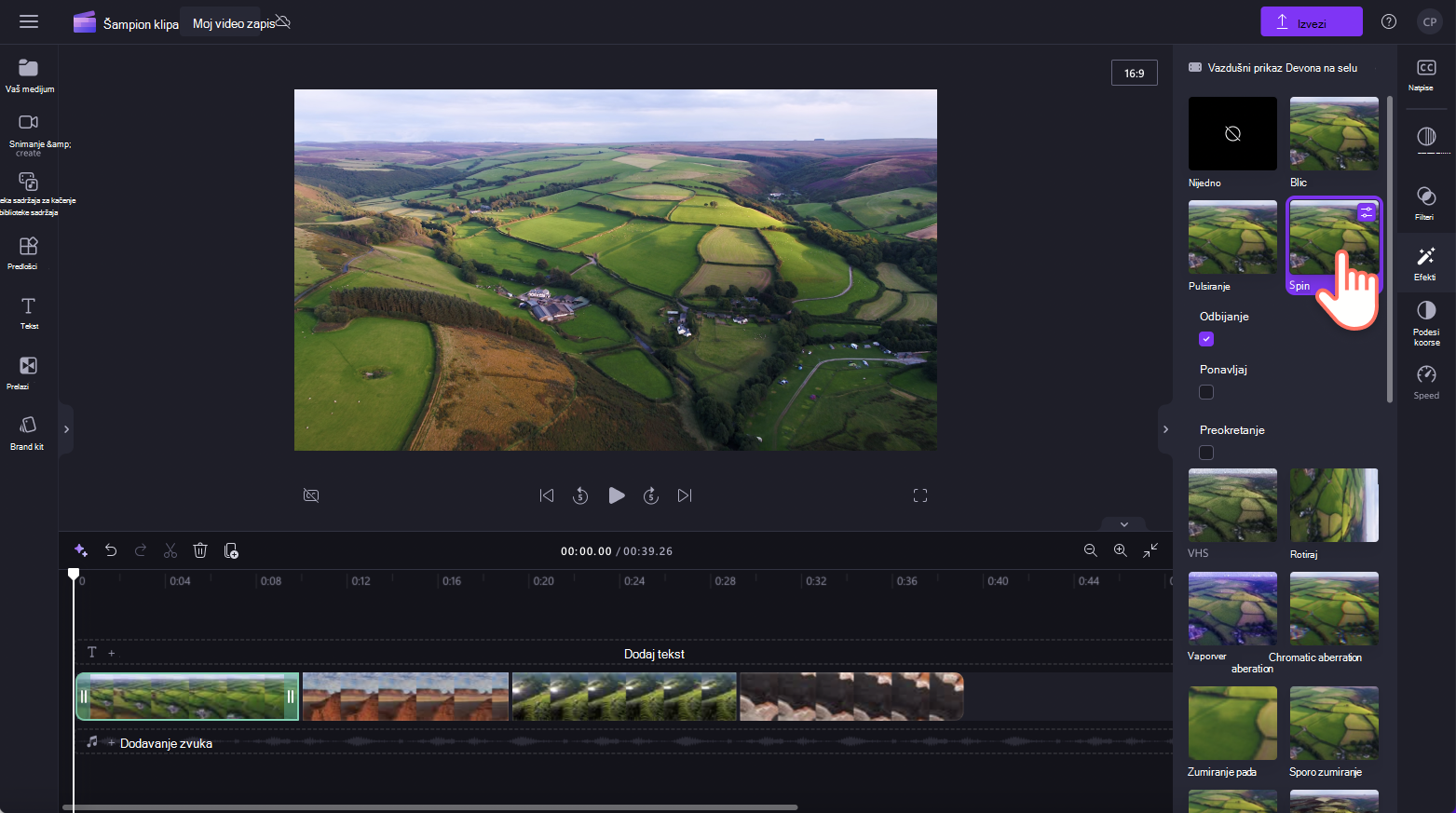The image size is (1456, 813).
Task: Click Dodaj tekst on the timeline
Action: (654, 654)
